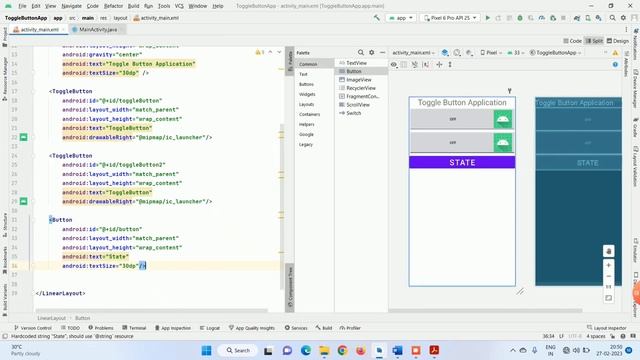Screen dimensions: 640x360
Task: Start debugging with the green bug icon
Action: tap(520, 18)
